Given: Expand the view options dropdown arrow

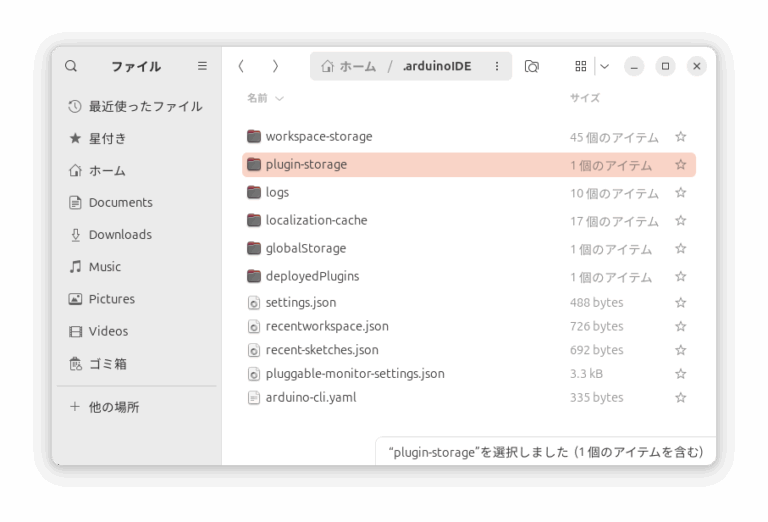Looking at the screenshot, I should (604, 66).
